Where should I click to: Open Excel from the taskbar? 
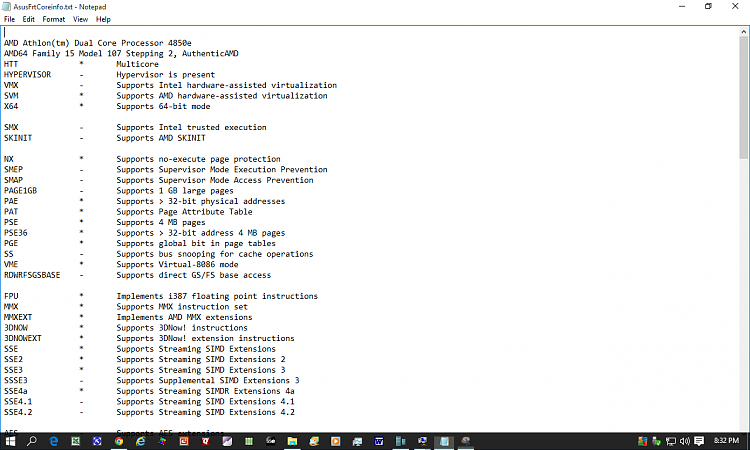tap(76, 441)
